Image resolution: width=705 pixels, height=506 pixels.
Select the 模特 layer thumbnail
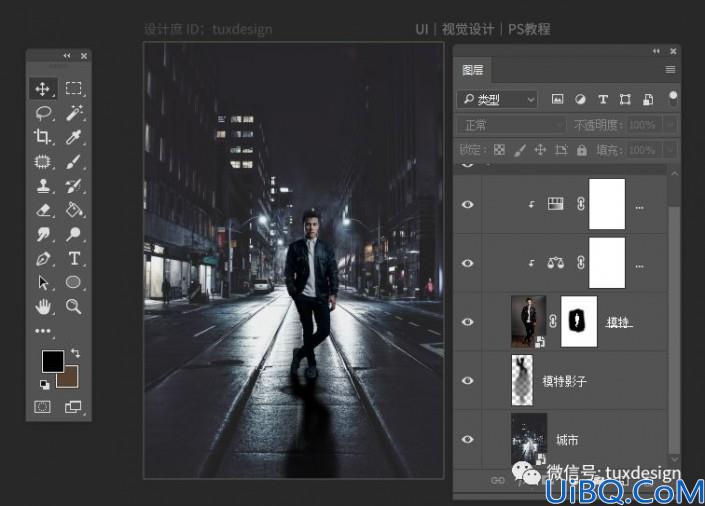[x=529, y=322]
